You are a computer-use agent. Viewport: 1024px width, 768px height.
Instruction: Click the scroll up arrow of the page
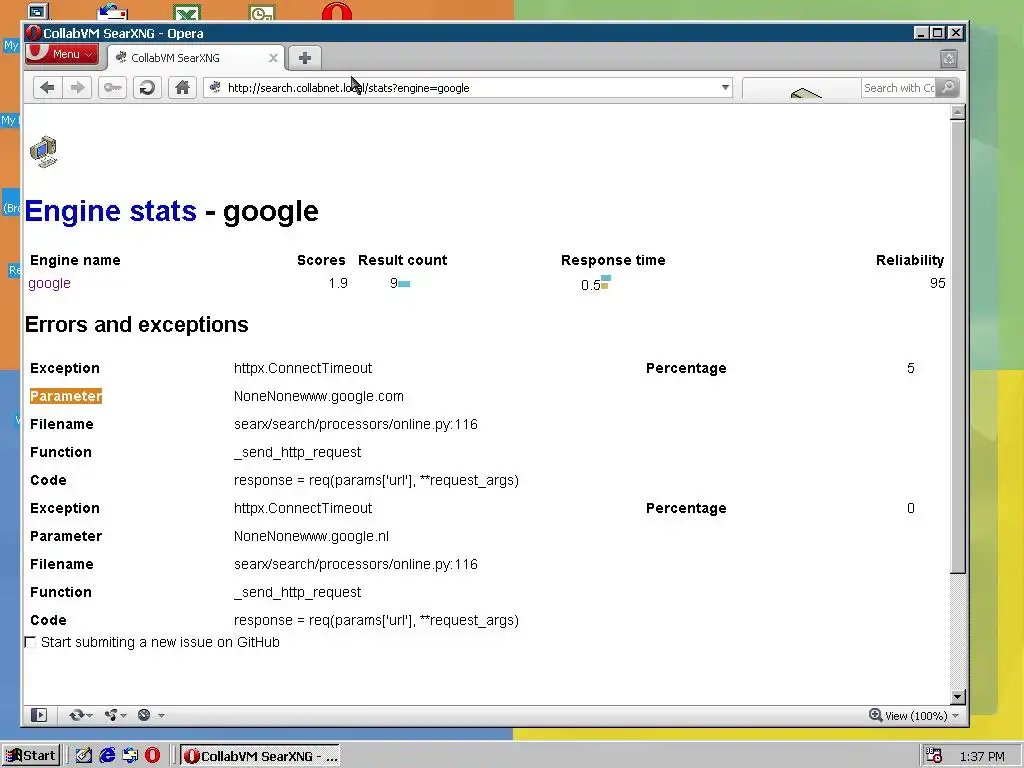pyautogui.click(x=957, y=112)
